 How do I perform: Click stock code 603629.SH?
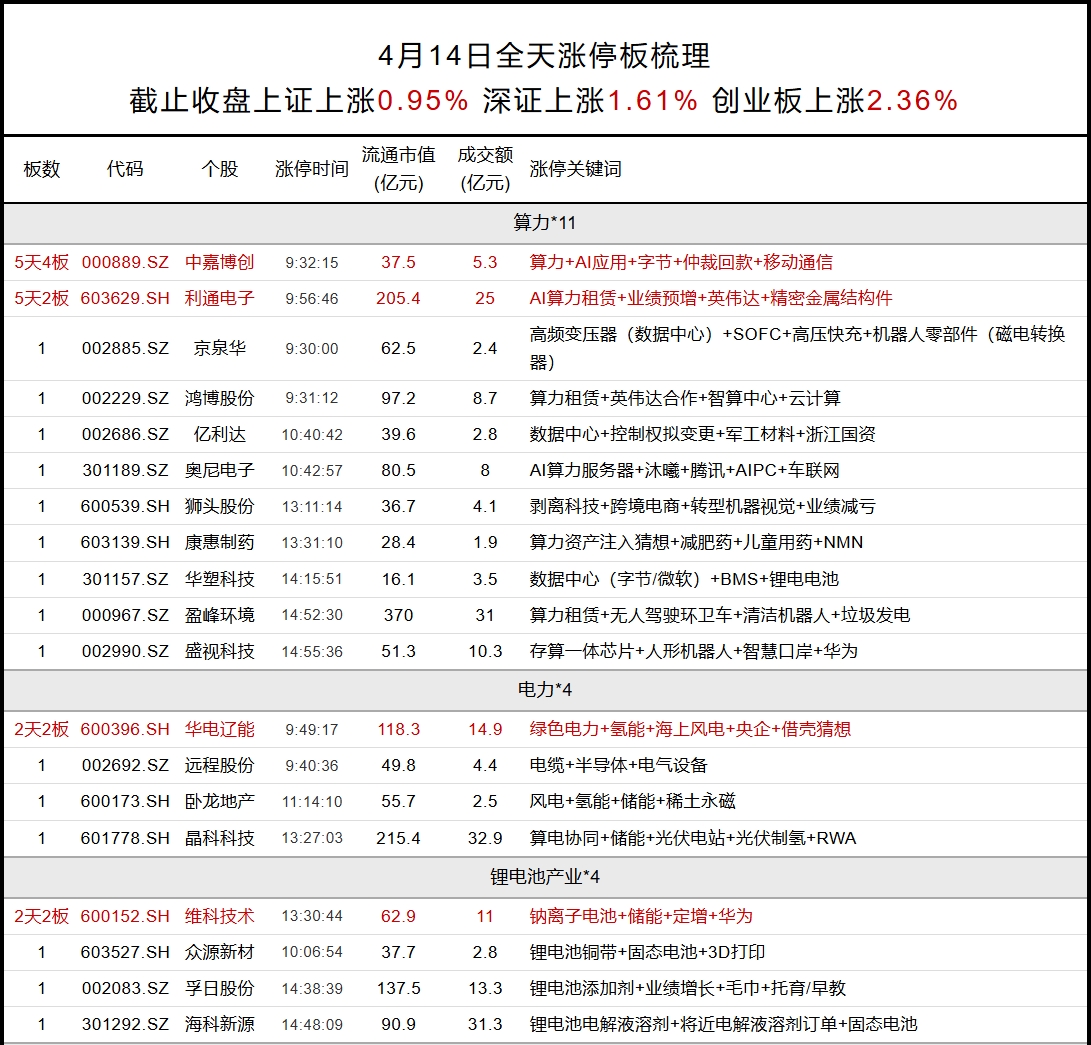(x=125, y=299)
